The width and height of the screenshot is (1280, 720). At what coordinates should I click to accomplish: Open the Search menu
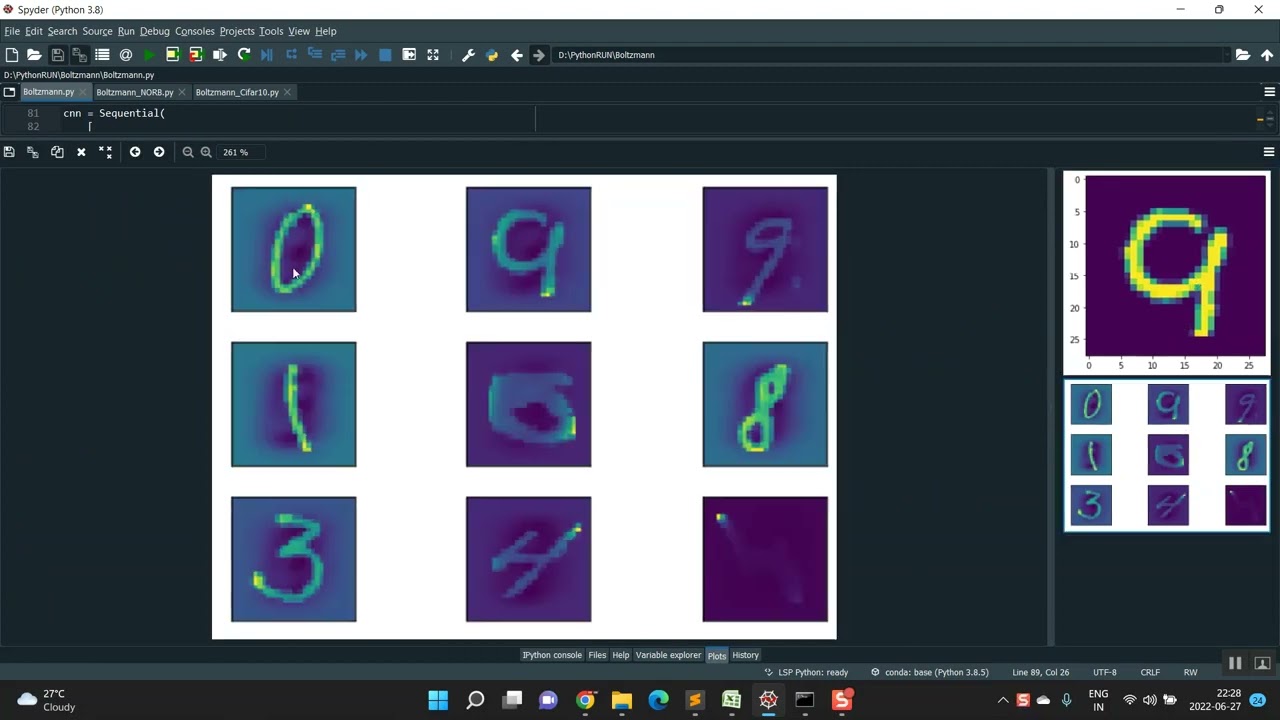click(62, 31)
